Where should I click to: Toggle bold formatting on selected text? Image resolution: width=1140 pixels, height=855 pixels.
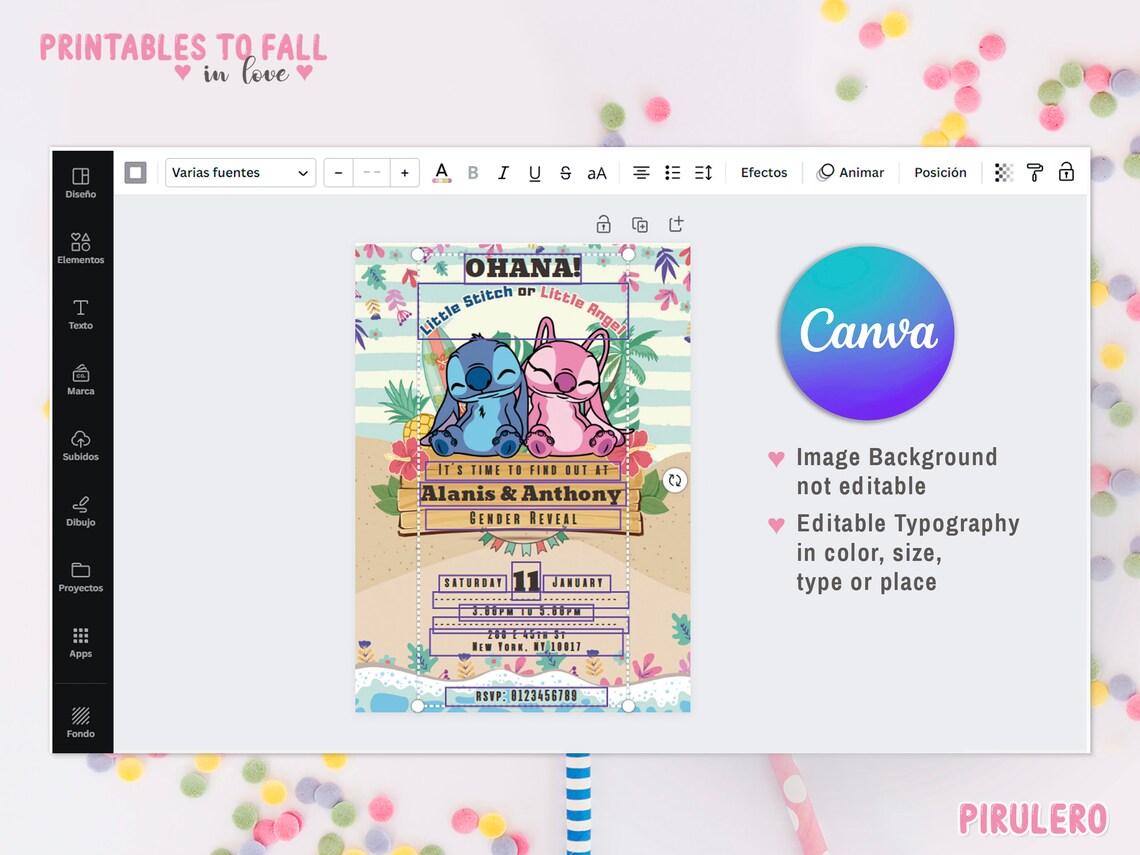472,172
